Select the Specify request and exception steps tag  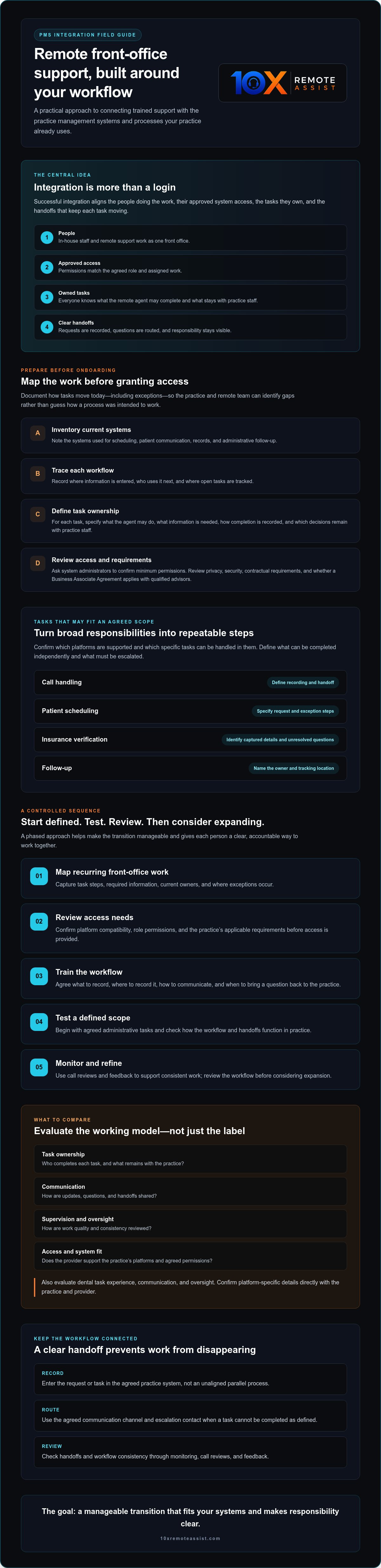click(x=295, y=711)
